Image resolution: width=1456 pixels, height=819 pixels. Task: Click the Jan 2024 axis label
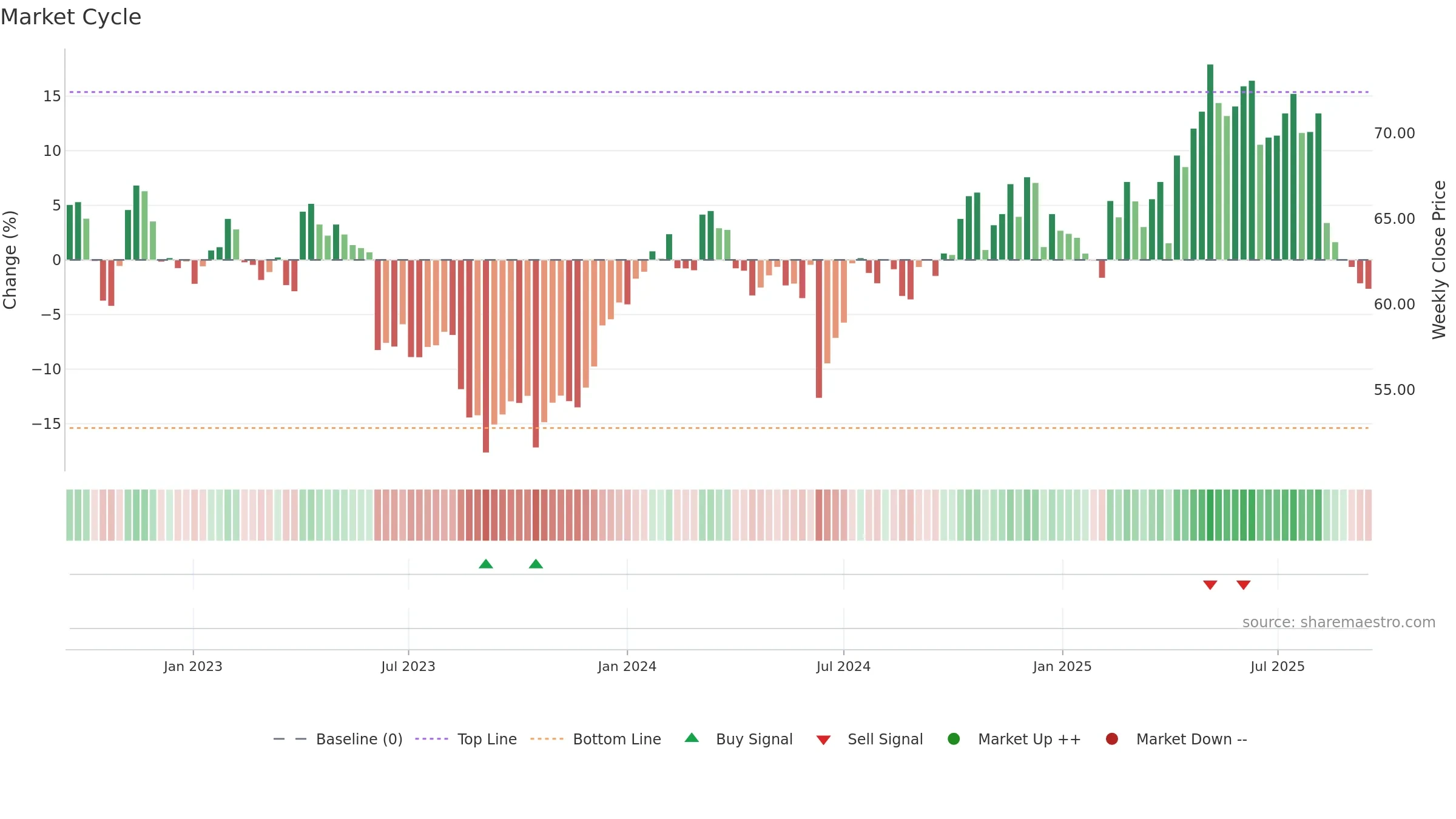627,666
